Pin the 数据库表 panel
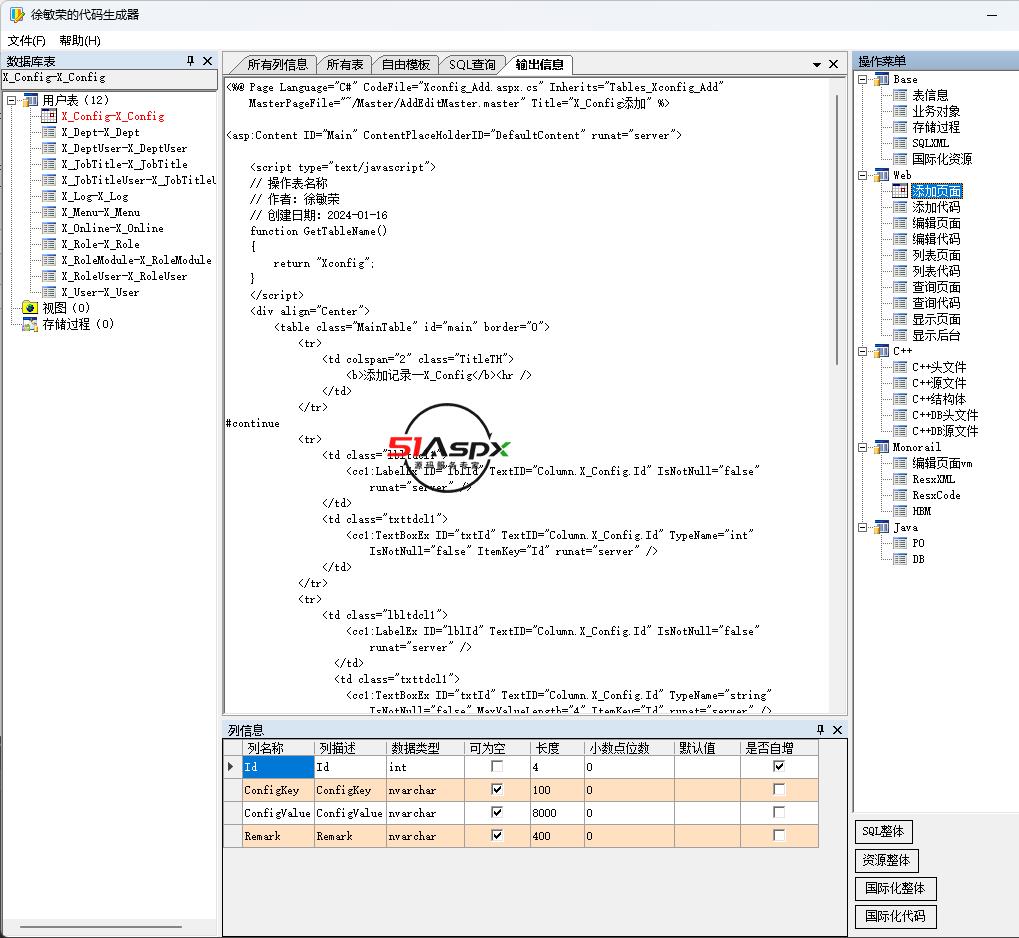 [x=190, y=60]
